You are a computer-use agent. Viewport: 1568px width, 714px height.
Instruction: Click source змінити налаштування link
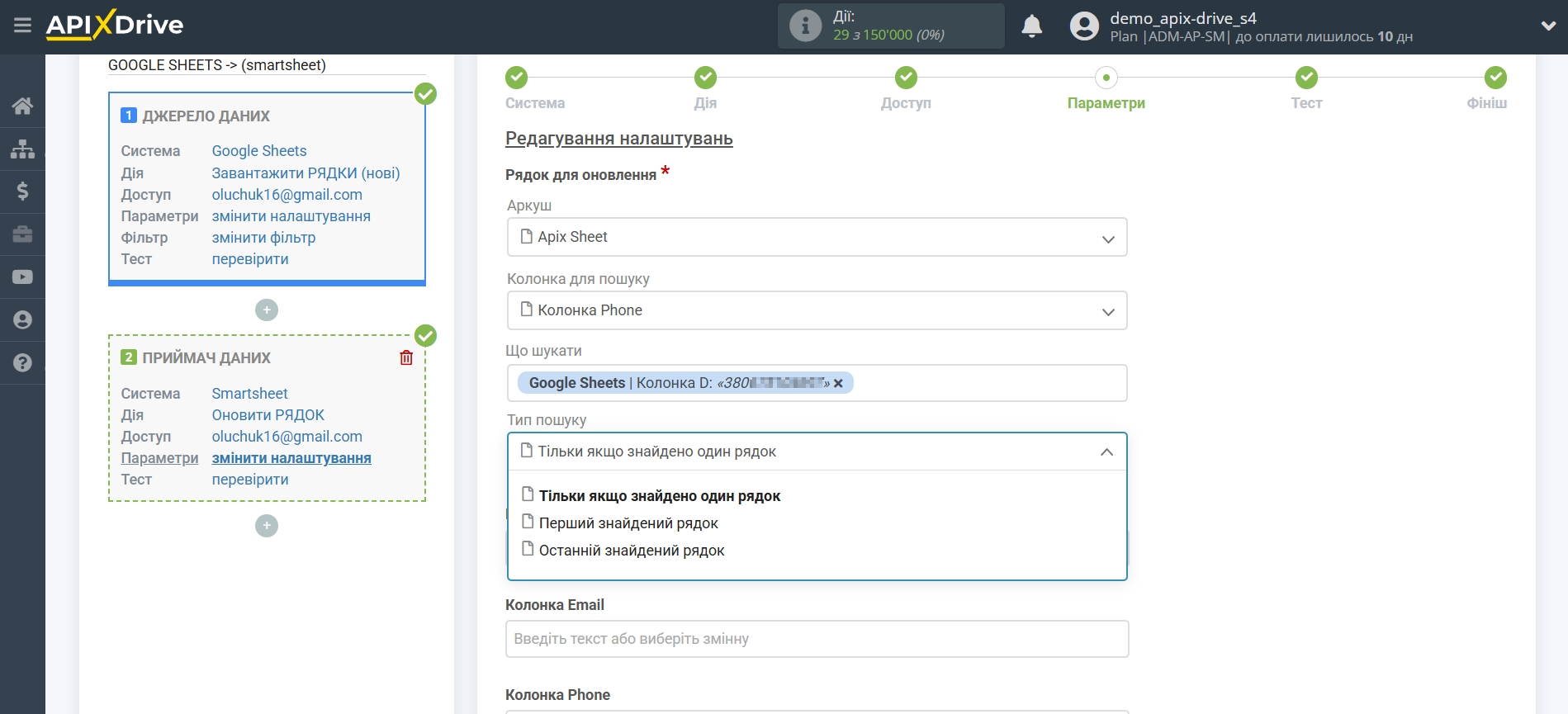point(291,216)
